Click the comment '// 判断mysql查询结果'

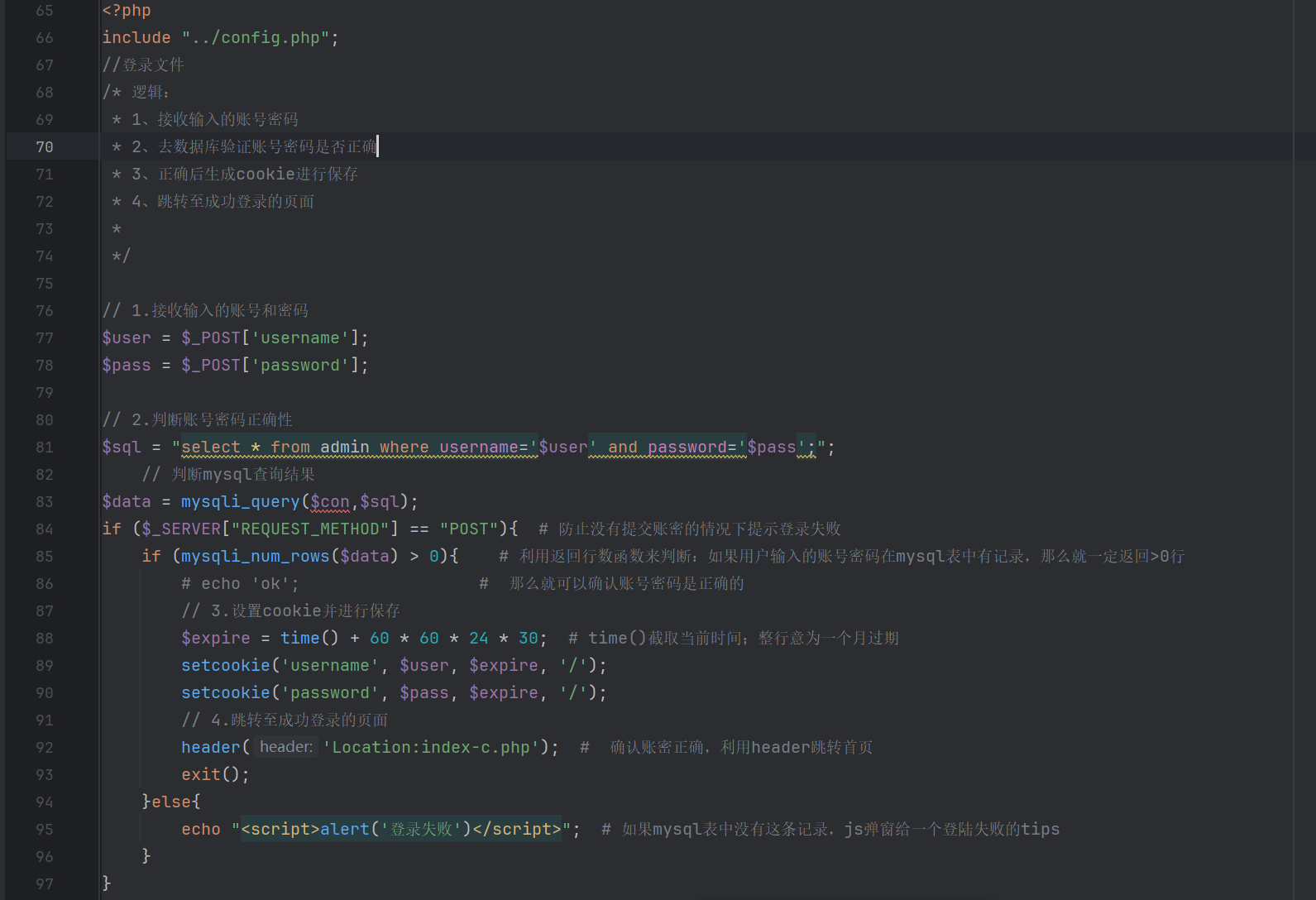(228, 474)
